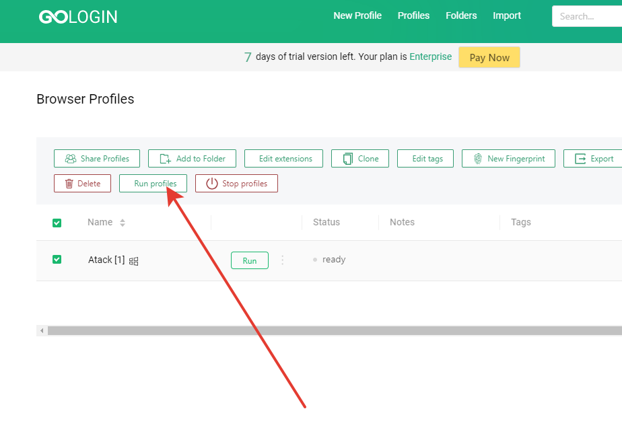Delete the selected profiles
This screenshot has height=422, width=624.
pyautogui.click(x=82, y=184)
